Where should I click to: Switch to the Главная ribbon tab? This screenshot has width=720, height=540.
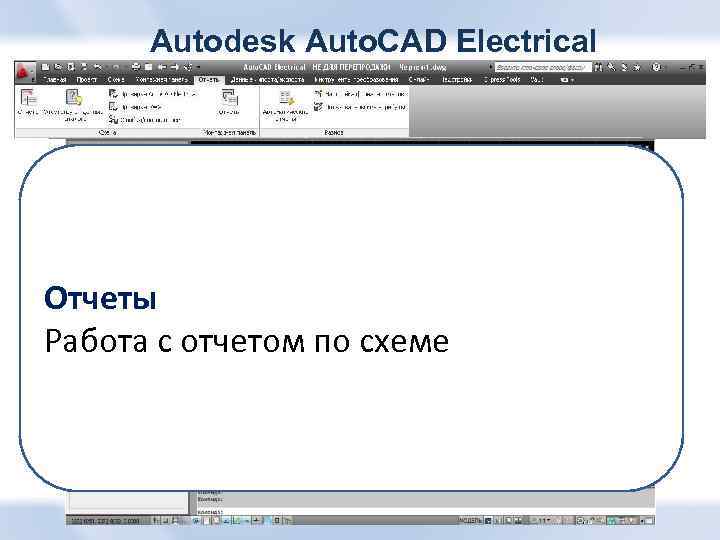[x=55, y=79]
